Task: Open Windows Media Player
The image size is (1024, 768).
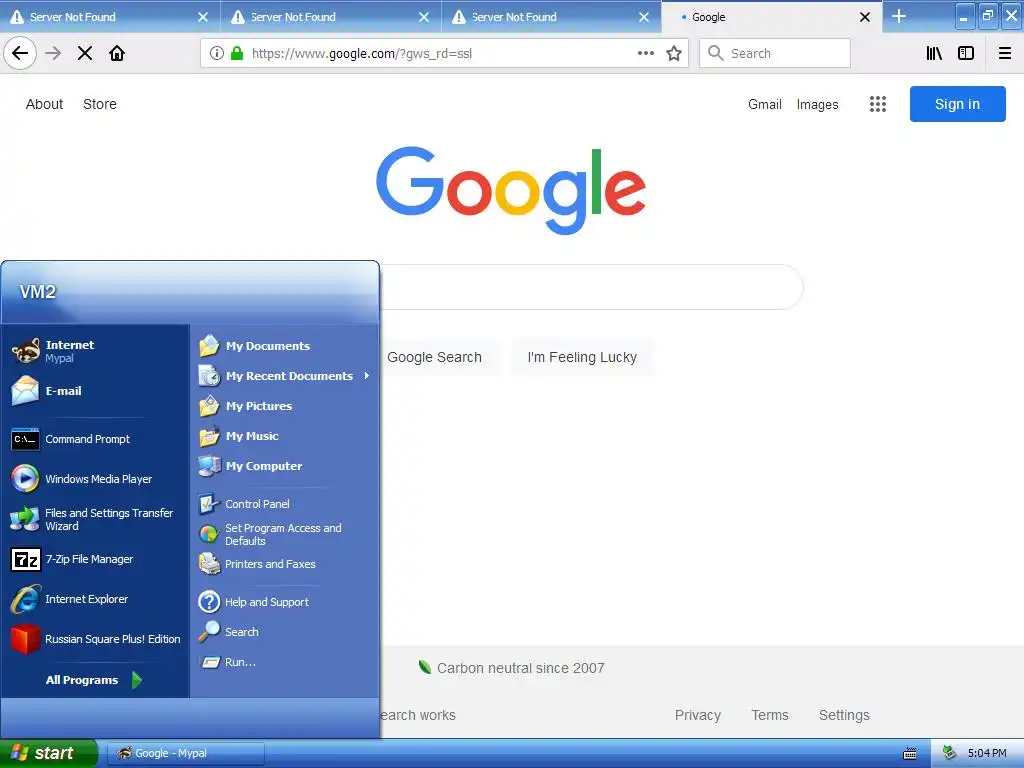Action: (94, 479)
